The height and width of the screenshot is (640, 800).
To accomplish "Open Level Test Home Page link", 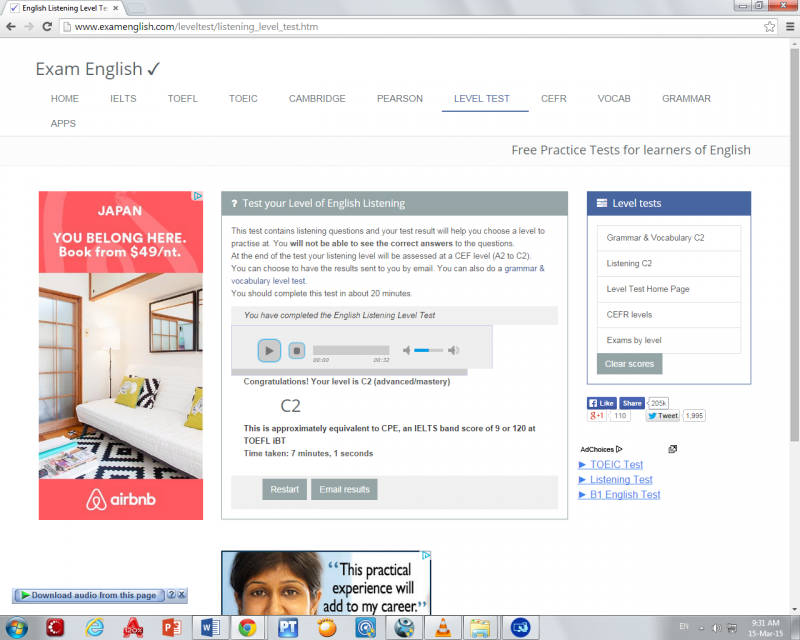I will (x=669, y=289).
